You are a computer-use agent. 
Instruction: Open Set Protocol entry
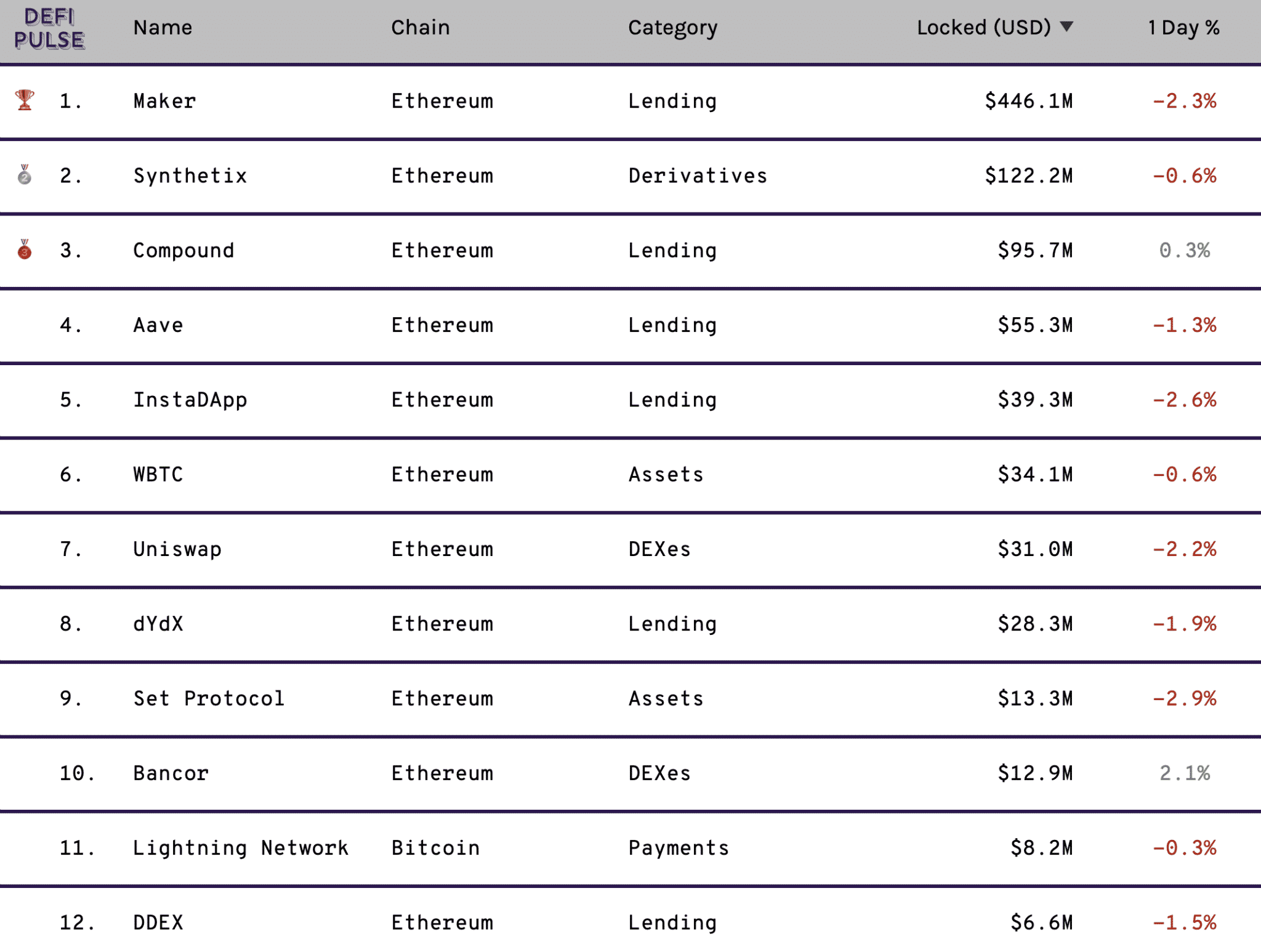click(209, 699)
